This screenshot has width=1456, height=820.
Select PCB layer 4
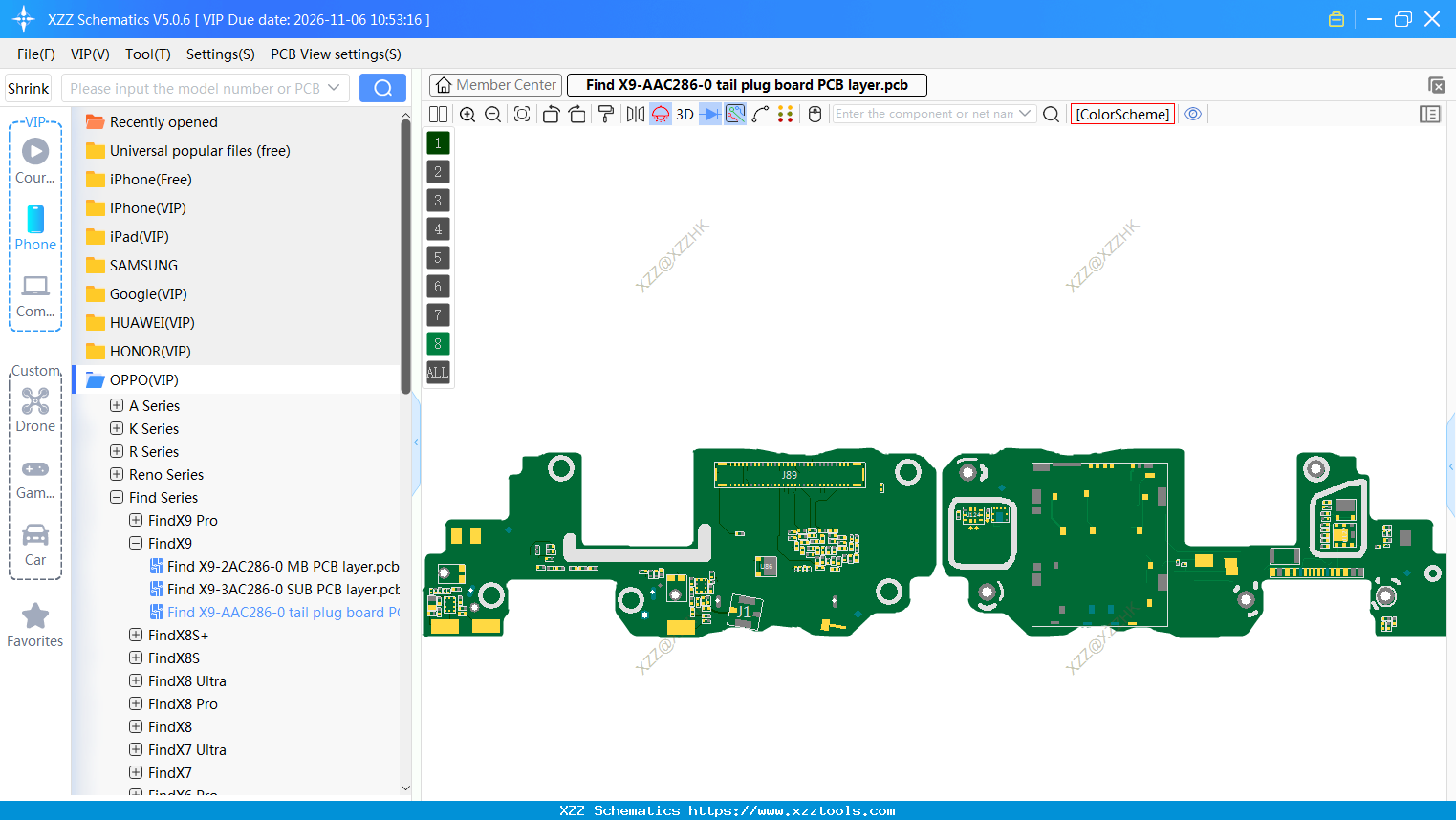(x=438, y=229)
